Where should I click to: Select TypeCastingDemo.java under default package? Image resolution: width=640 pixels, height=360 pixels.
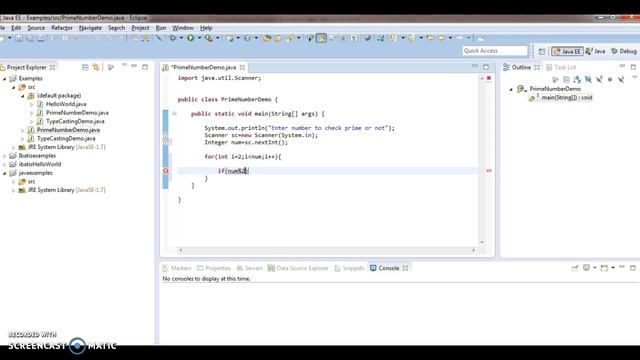click(x=75, y=121)
